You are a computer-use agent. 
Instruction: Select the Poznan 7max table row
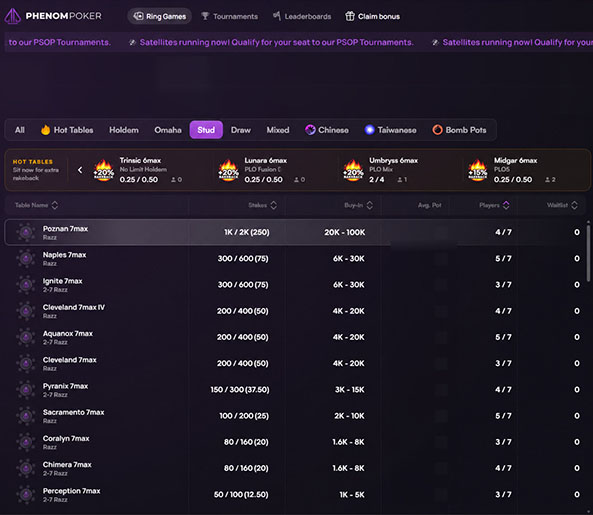[x=295, y=232]
